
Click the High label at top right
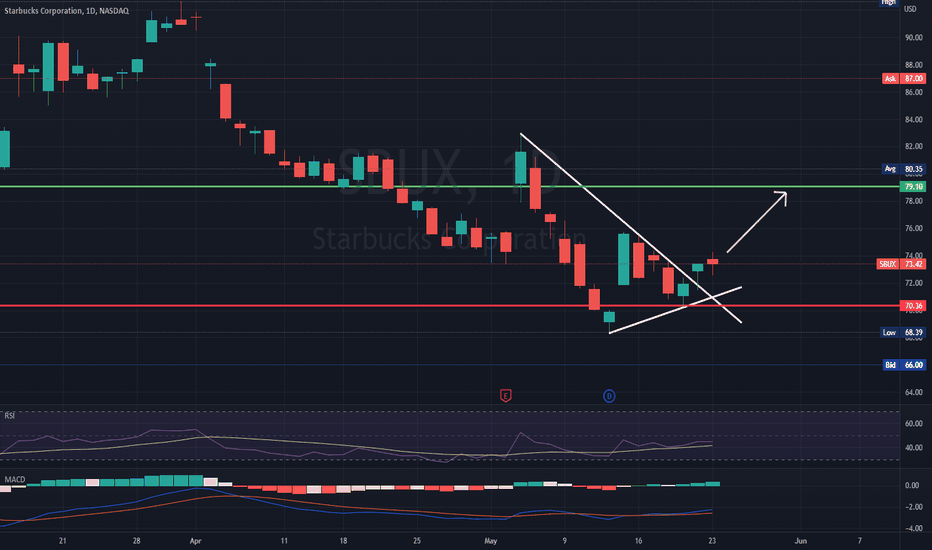(x=889, y=2)
